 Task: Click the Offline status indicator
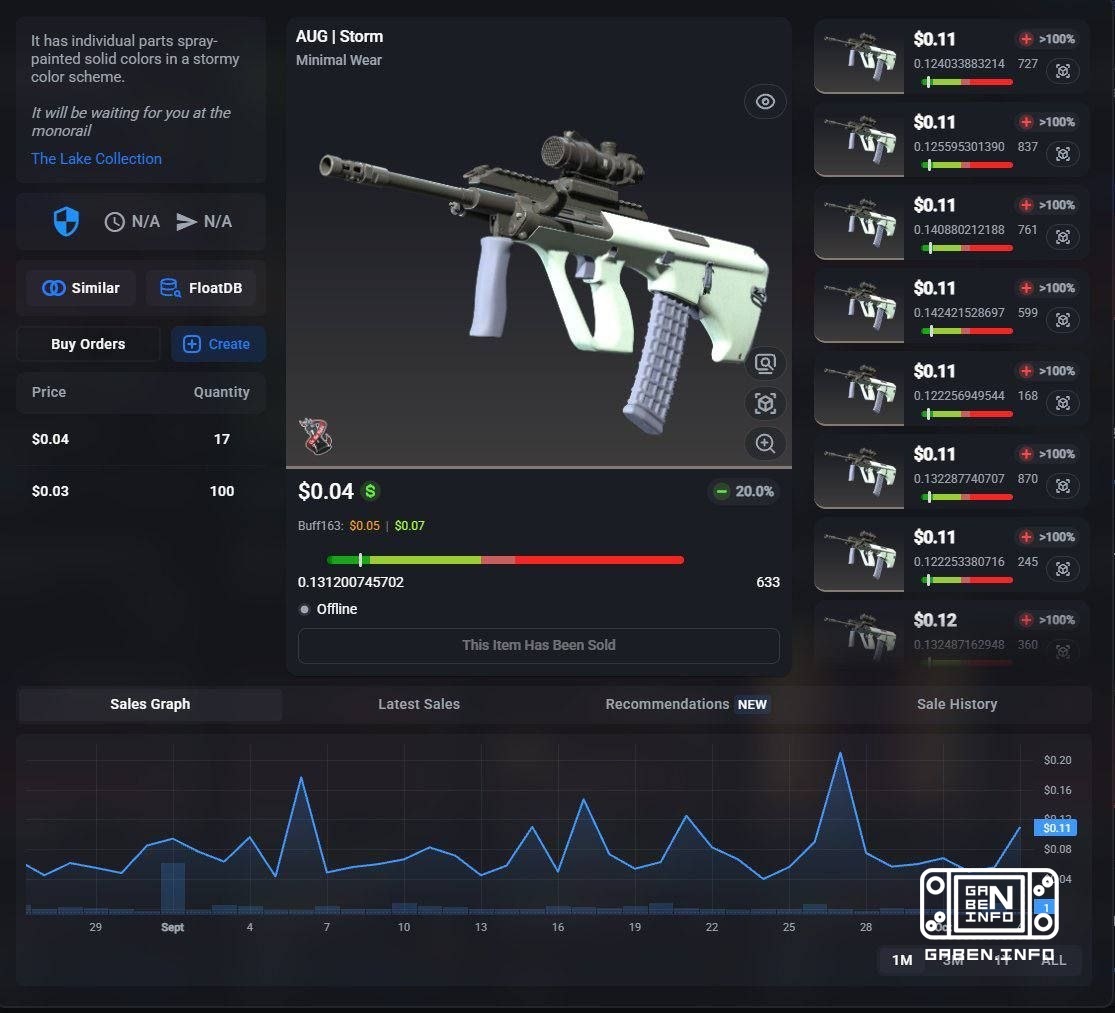[x=329, y=609]
